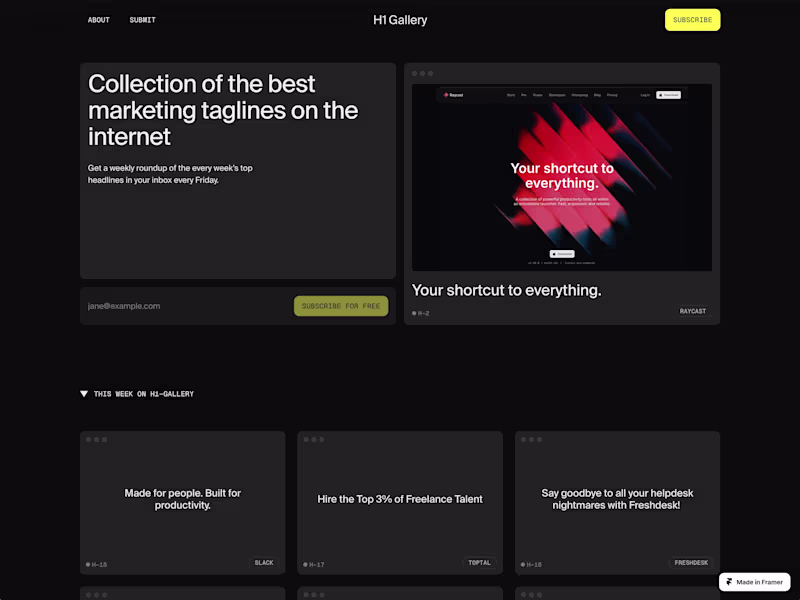The image size is (800, 600).
Task: Open the SUBMIT page link
Action: (x=142, y=20)
